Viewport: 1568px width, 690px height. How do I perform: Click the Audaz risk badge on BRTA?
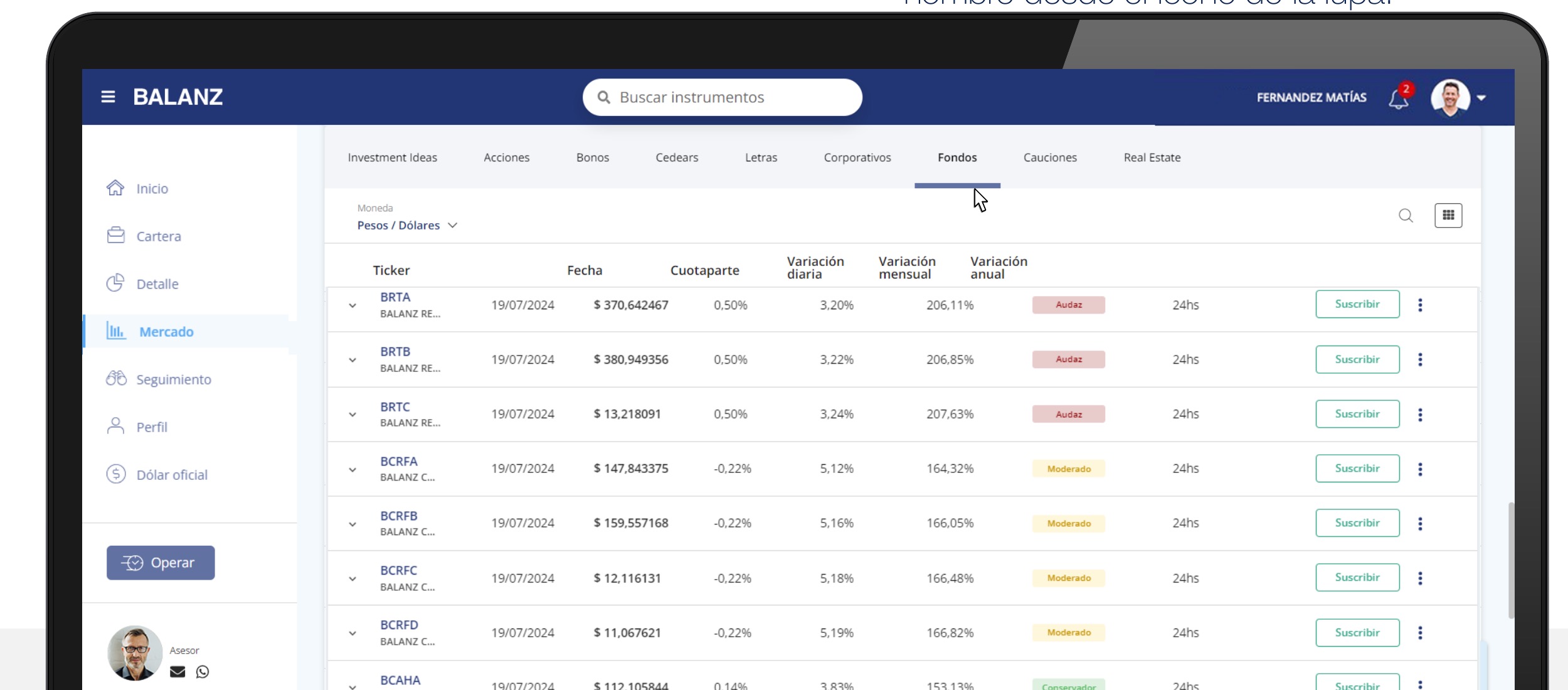pos(1069,305)
